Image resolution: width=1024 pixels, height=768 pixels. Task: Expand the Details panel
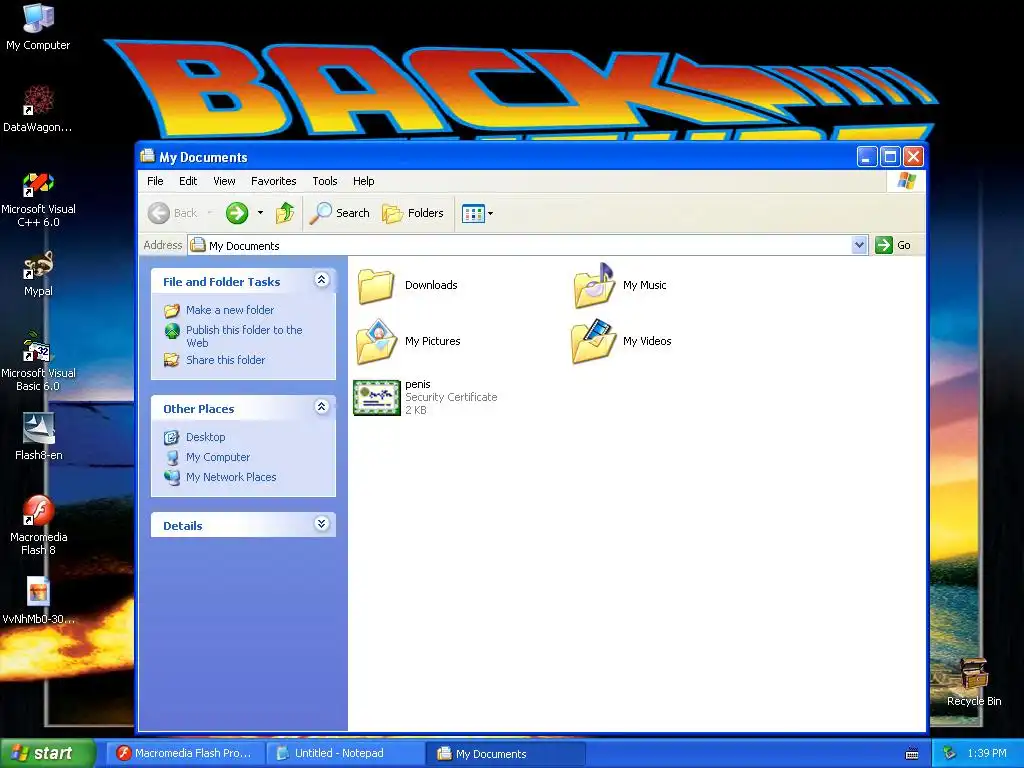pyautogui.click(x=321, y=524)
